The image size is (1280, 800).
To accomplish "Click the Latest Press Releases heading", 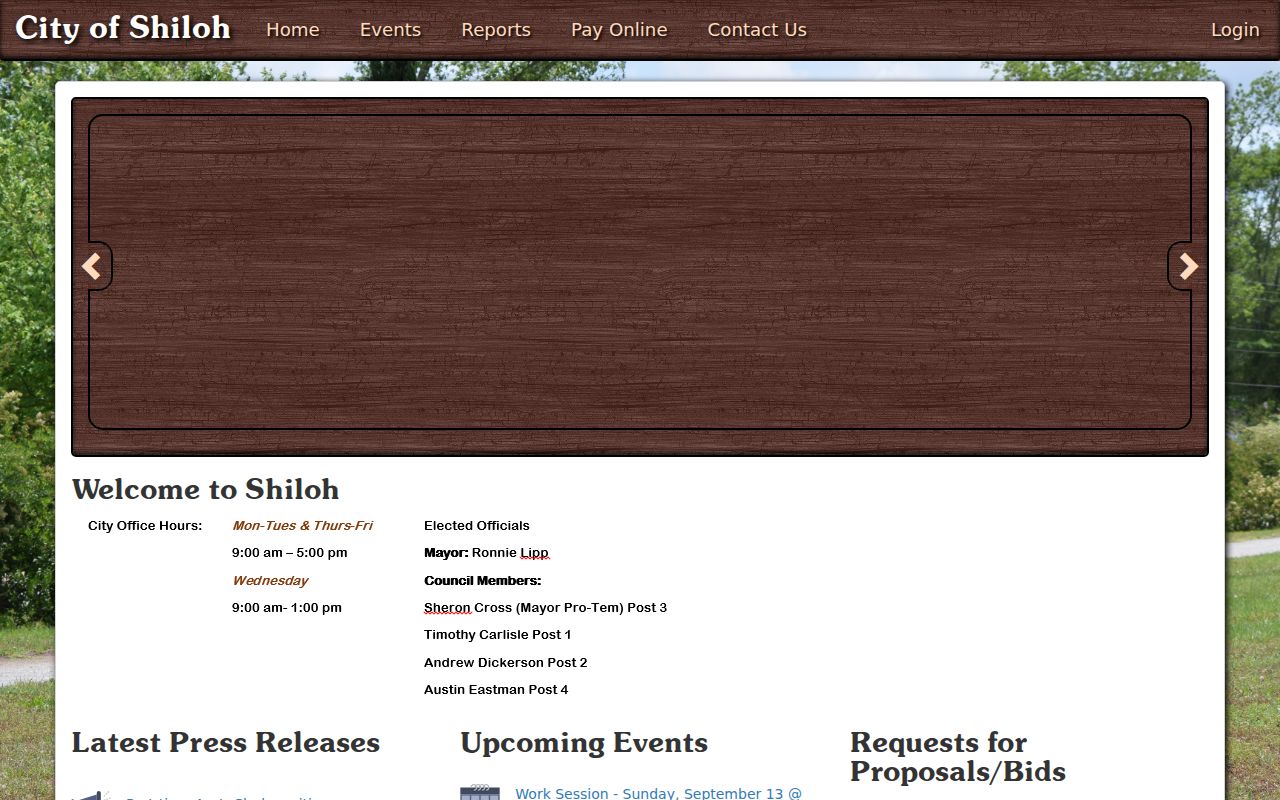I will click(226, 742).
